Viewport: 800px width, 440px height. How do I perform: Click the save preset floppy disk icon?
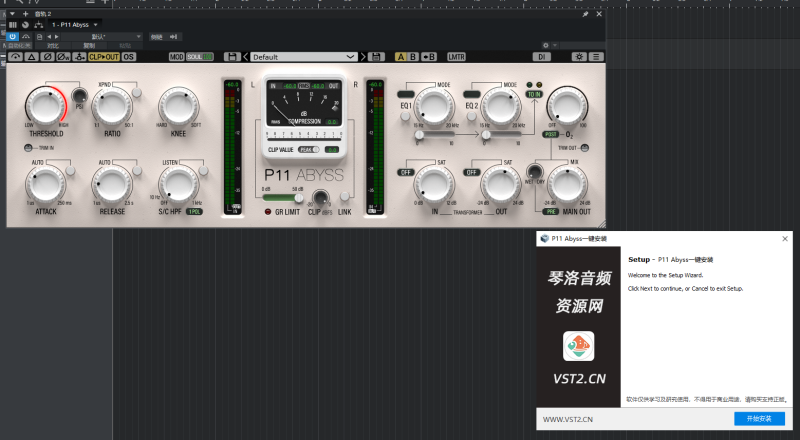pyautogui.click(x=376, y=57)
